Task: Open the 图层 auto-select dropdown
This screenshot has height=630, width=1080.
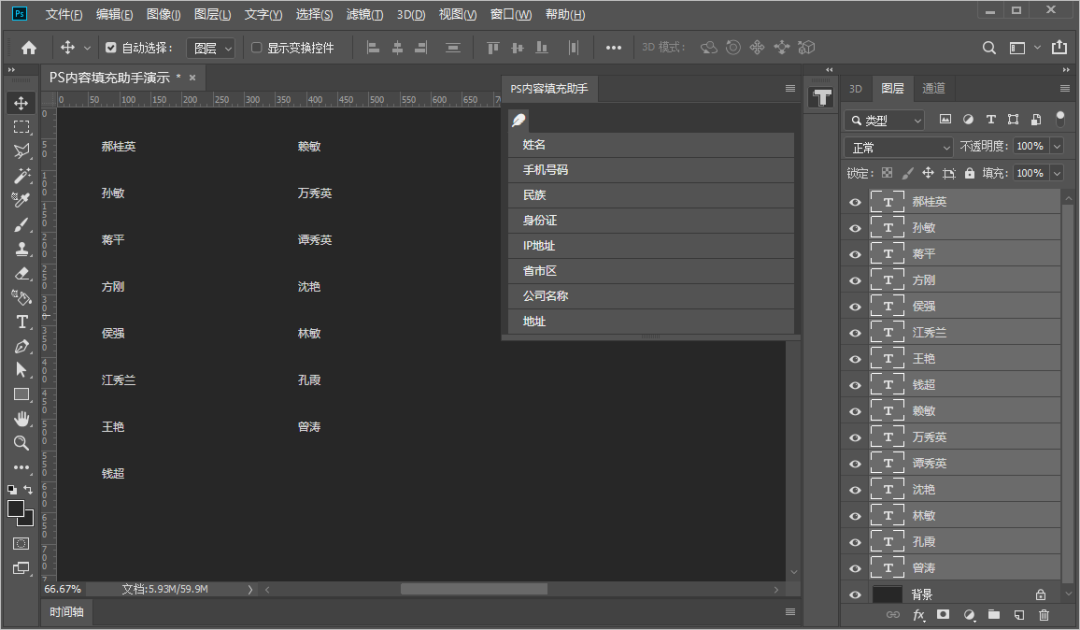Action: click(x=211, y=48)
